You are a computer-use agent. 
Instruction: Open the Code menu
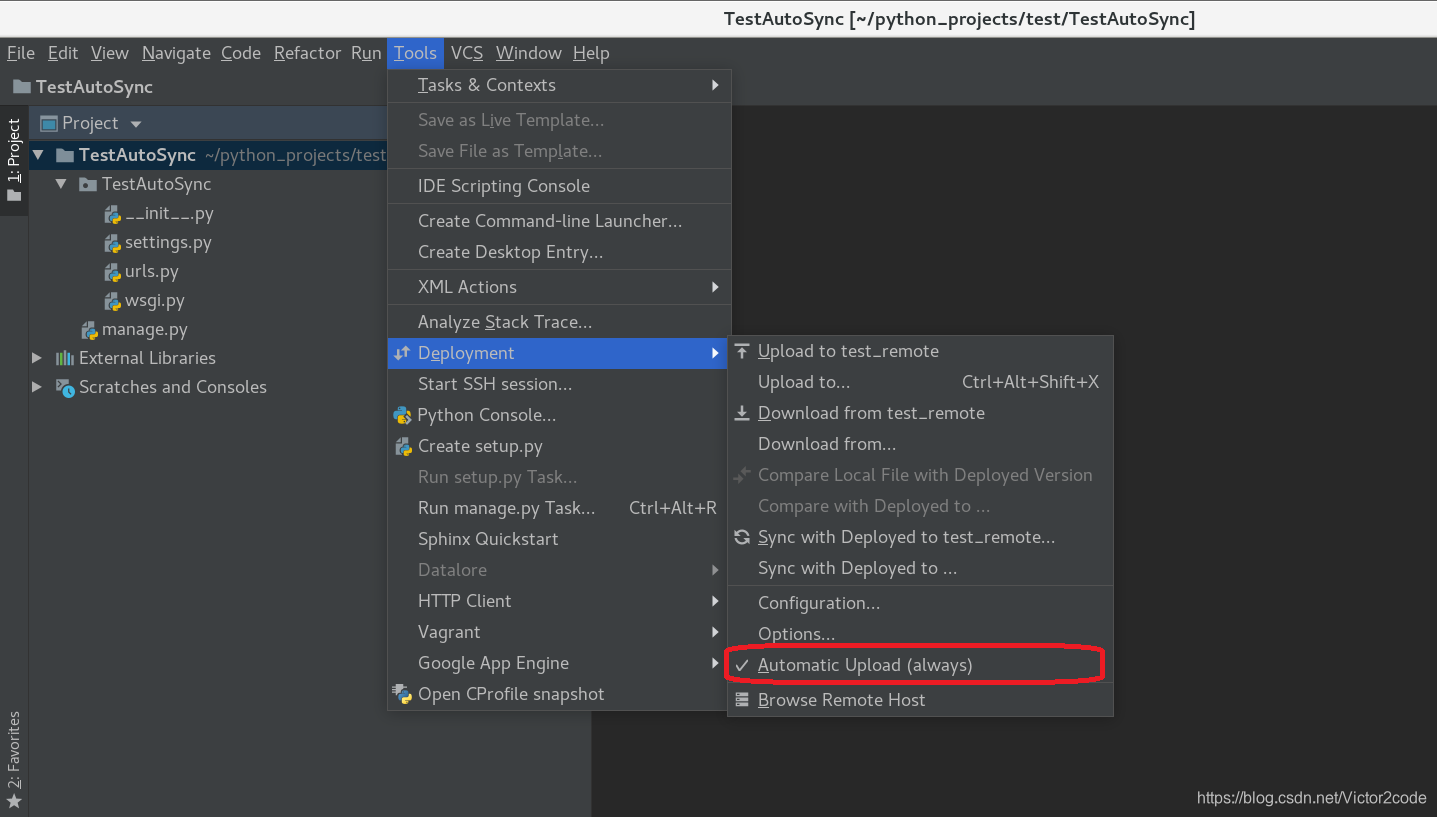(x=241, y=53)
